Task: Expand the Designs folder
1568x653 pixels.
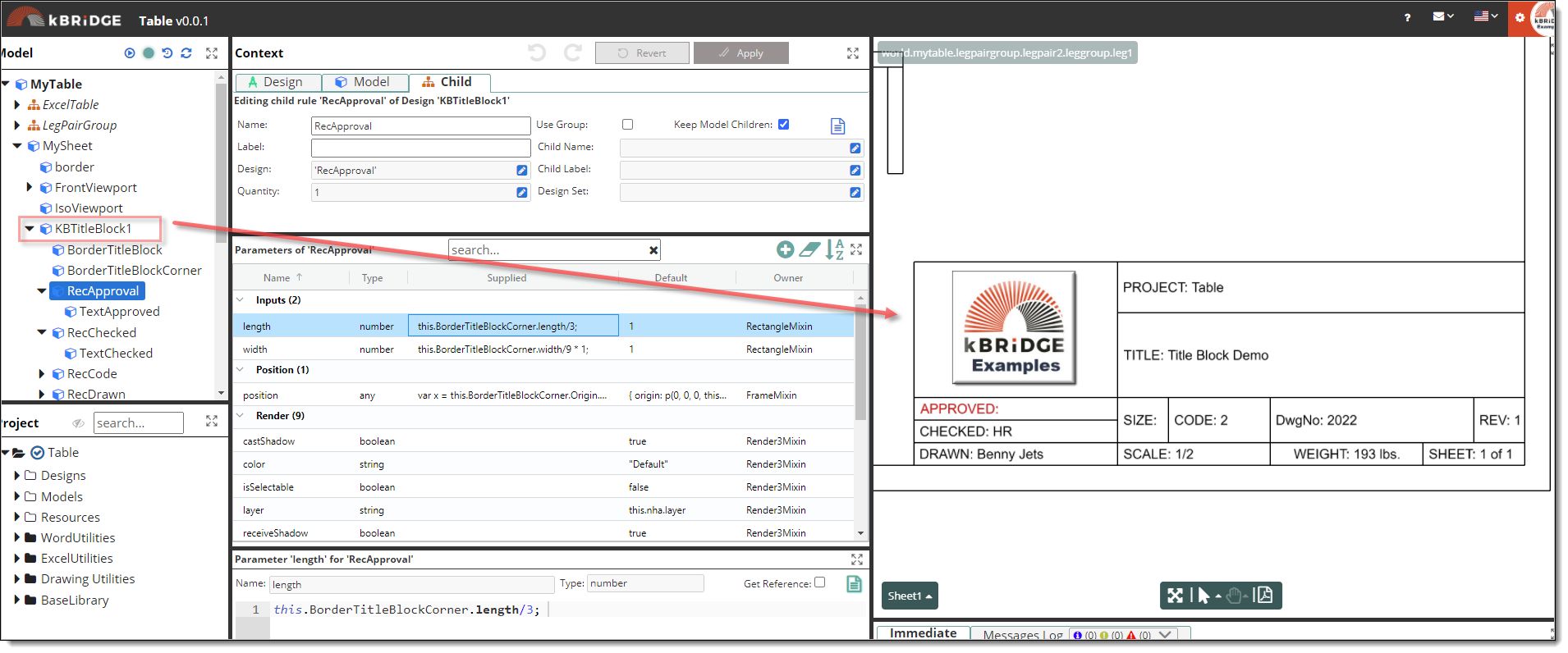Action: point(17,476)
